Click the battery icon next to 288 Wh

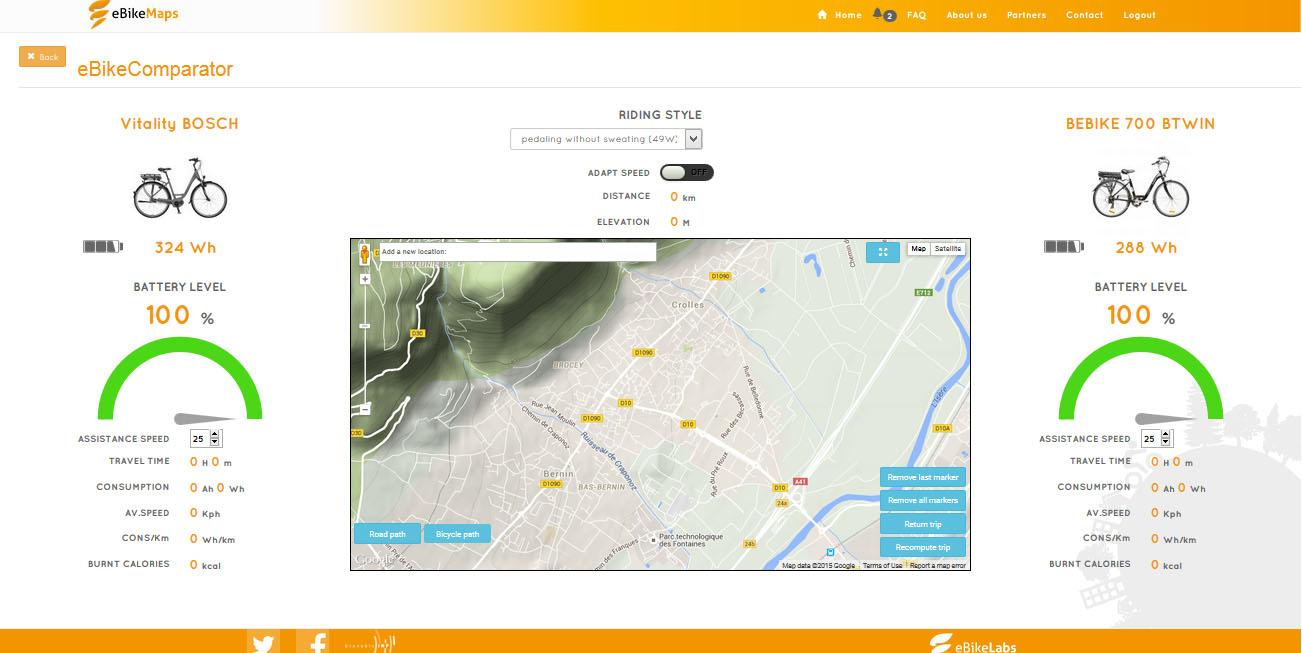click(1063, 247)
